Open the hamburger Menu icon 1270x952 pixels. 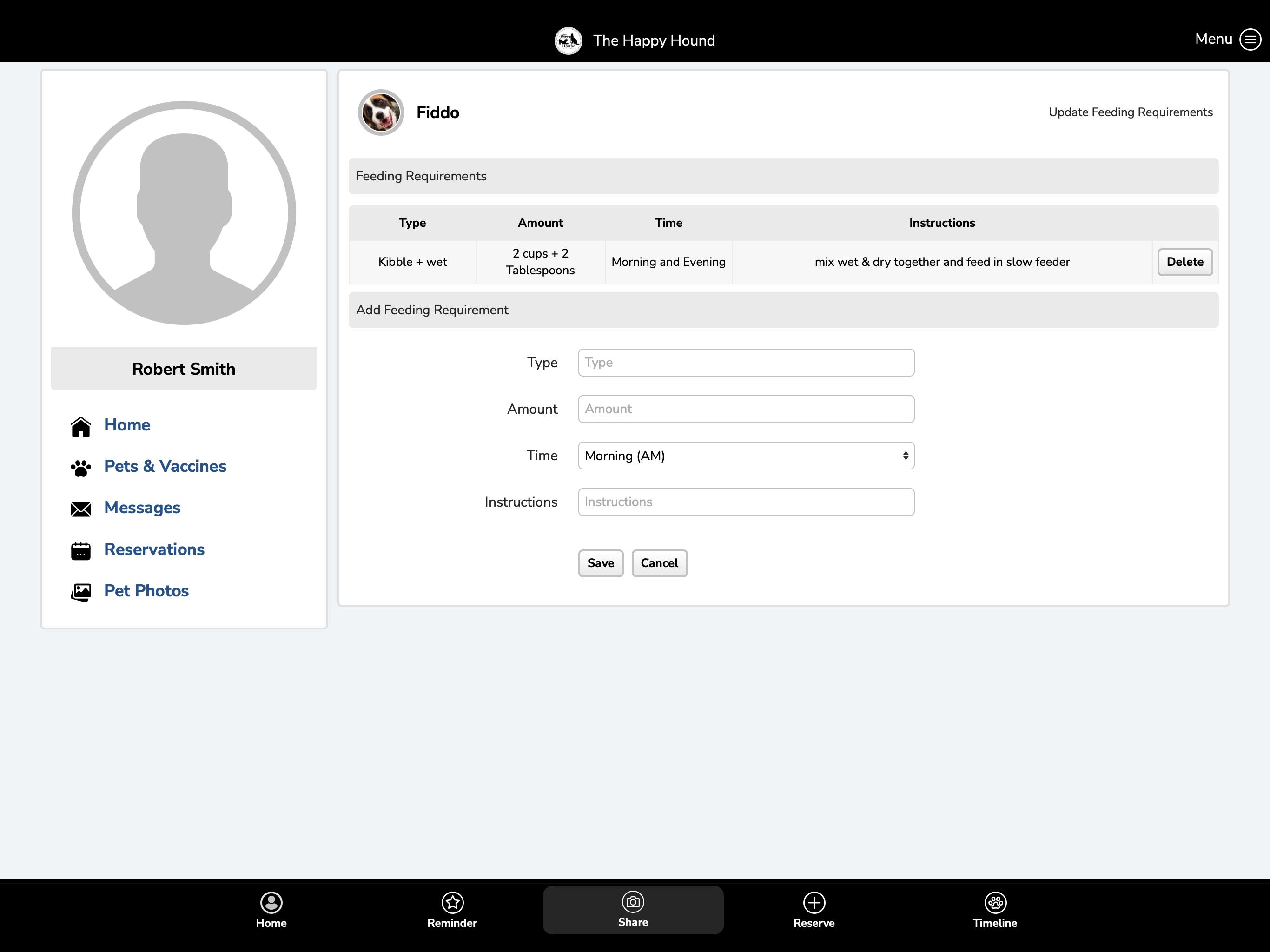pyautogui.click(x=1250, y=40)
